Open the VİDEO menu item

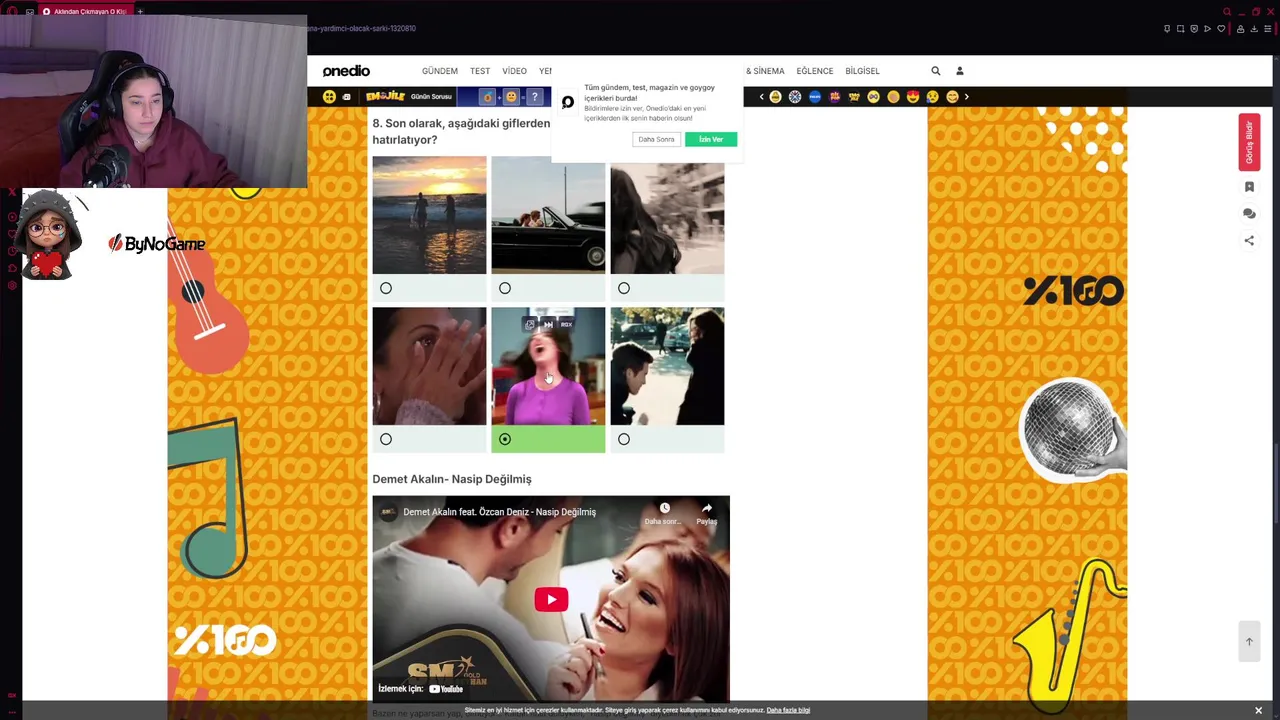514,71
